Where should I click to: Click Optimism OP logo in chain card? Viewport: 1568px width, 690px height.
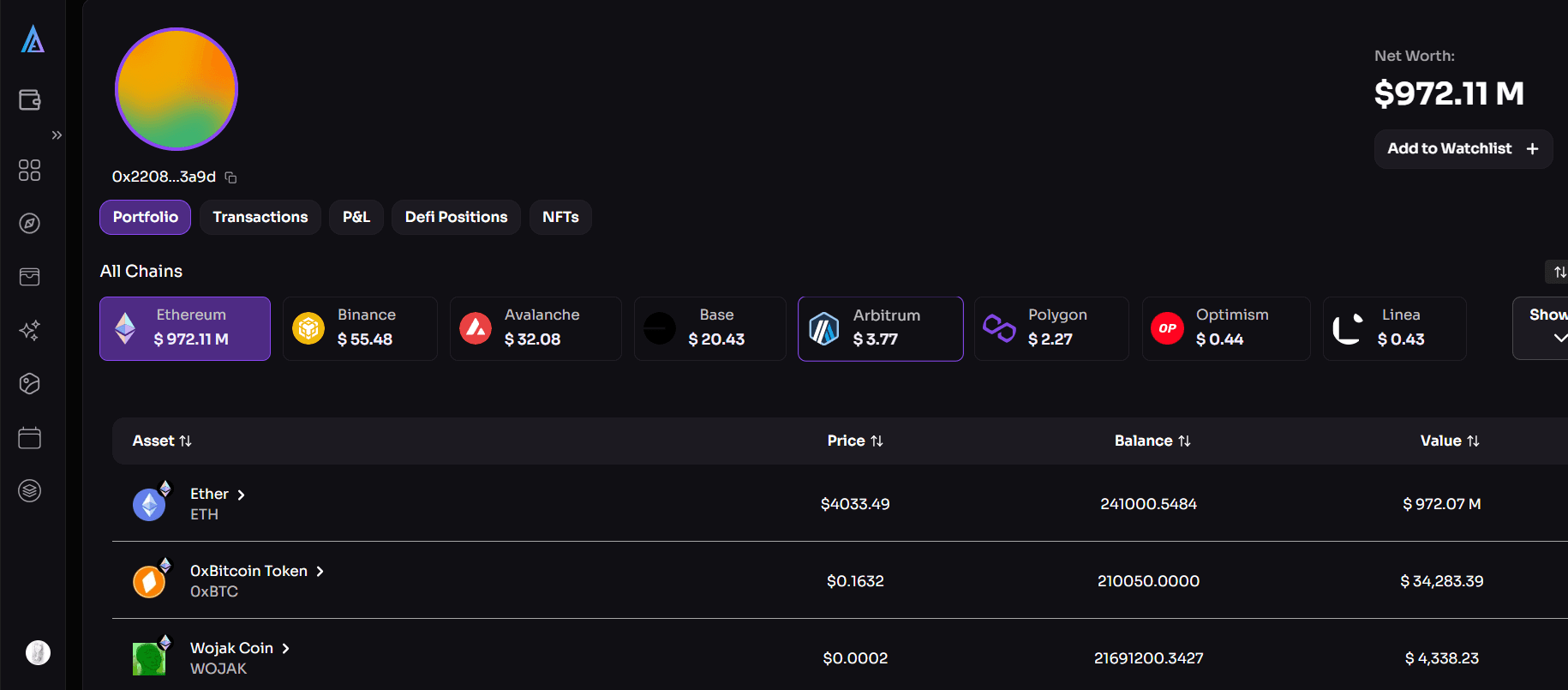(x=1167, y=328)
